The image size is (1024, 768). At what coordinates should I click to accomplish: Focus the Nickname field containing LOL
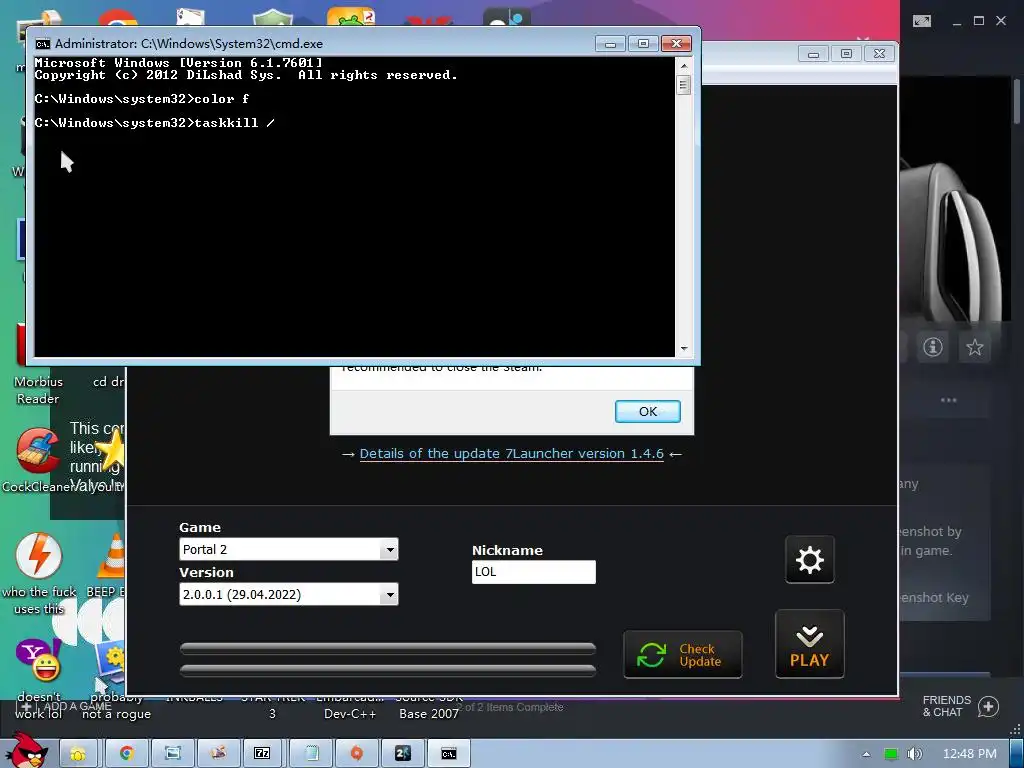tap(534, 572)
